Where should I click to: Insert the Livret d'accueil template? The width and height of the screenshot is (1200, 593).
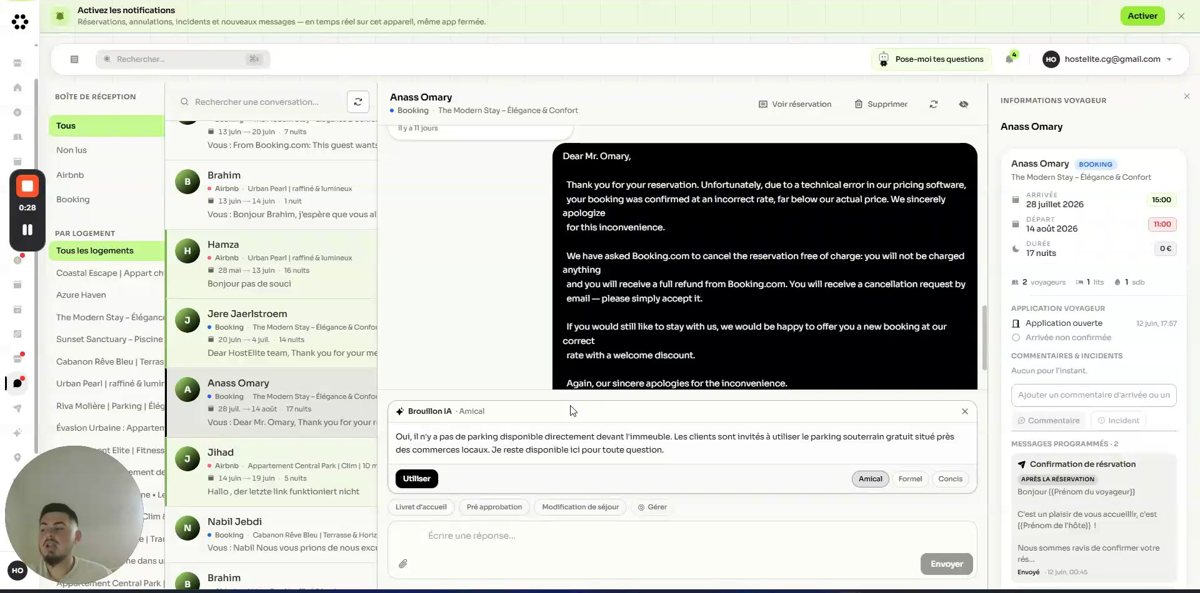coord(421,507)
